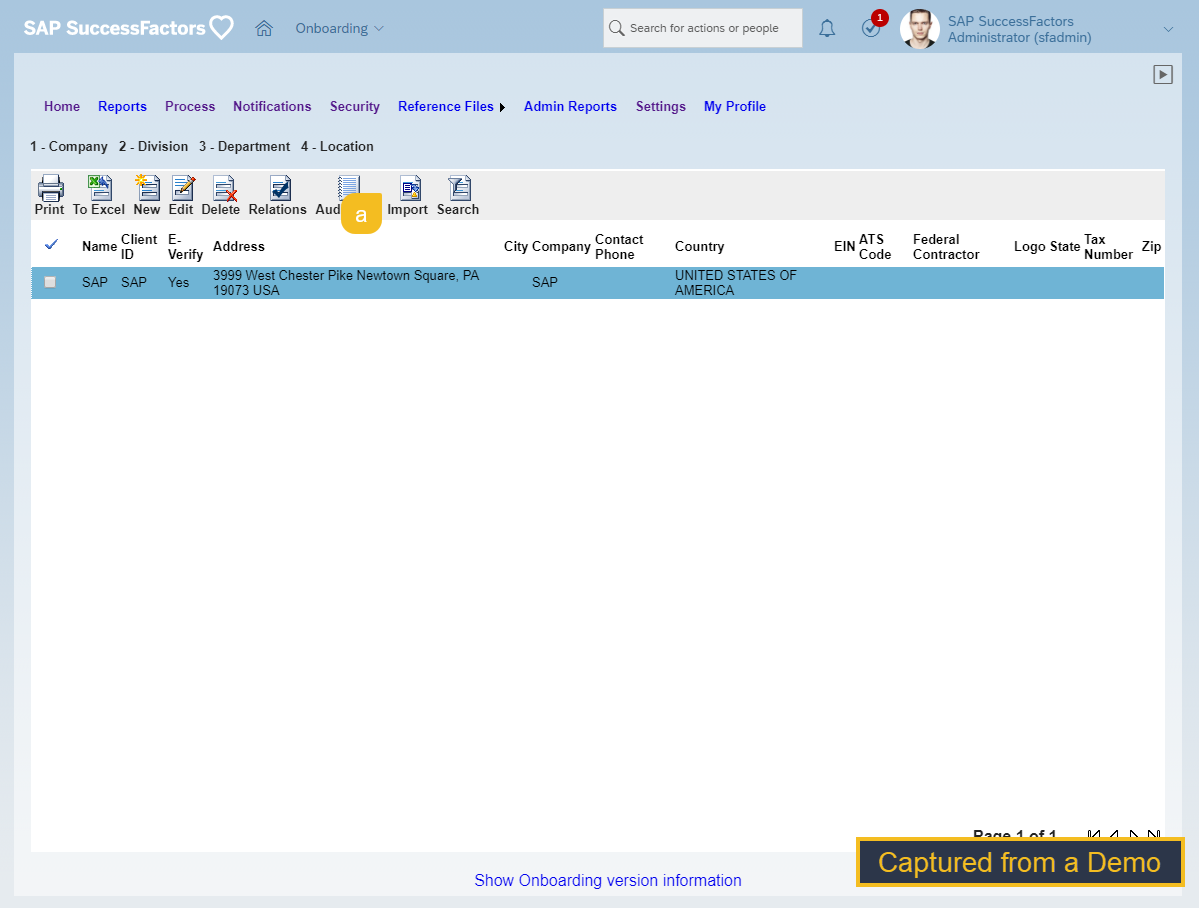Screen dimensions: 1199x908
Task: Tick the checkbox for the SAP row
Action: pyautogui.click(x=50, y=282)
